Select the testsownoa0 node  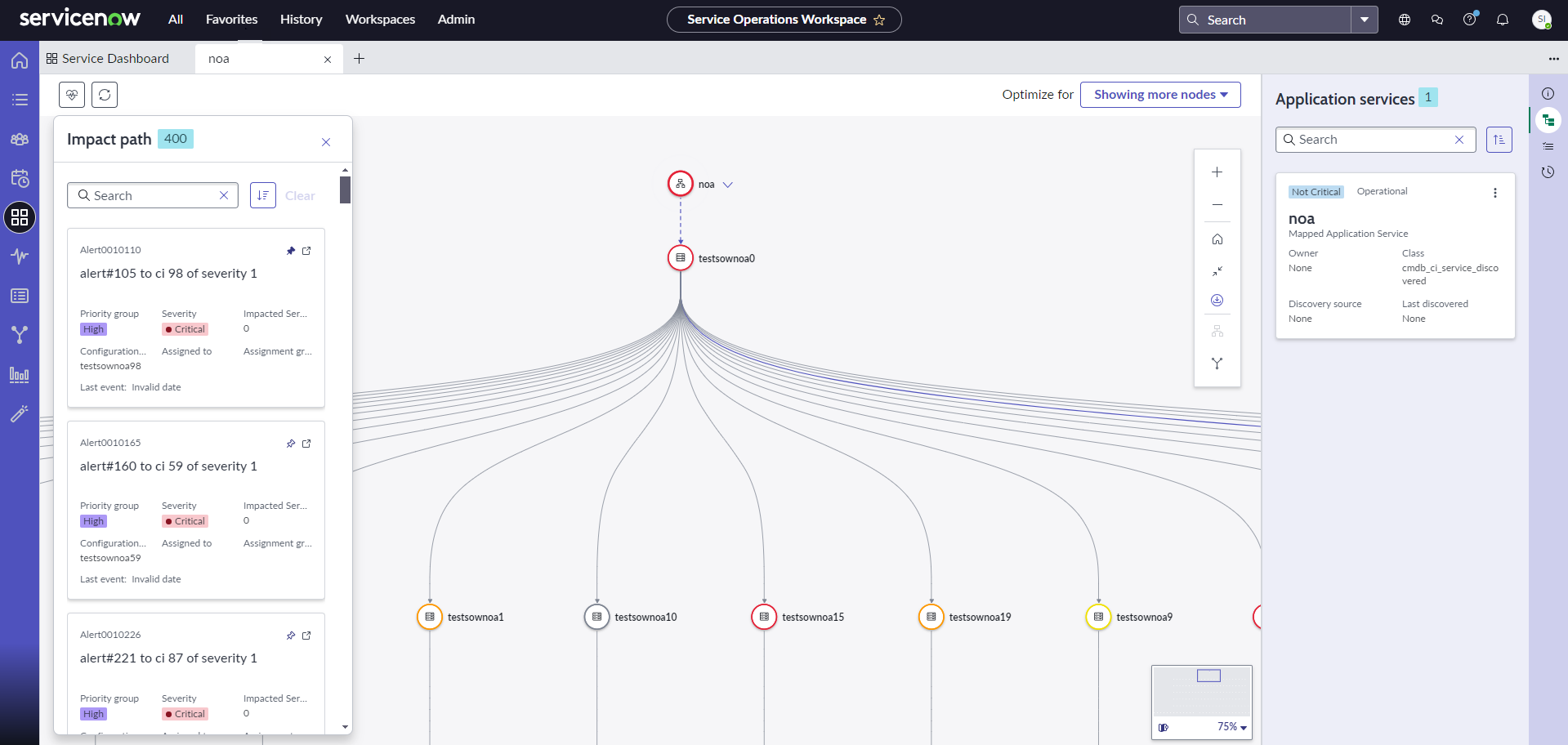tap(681, 258)
